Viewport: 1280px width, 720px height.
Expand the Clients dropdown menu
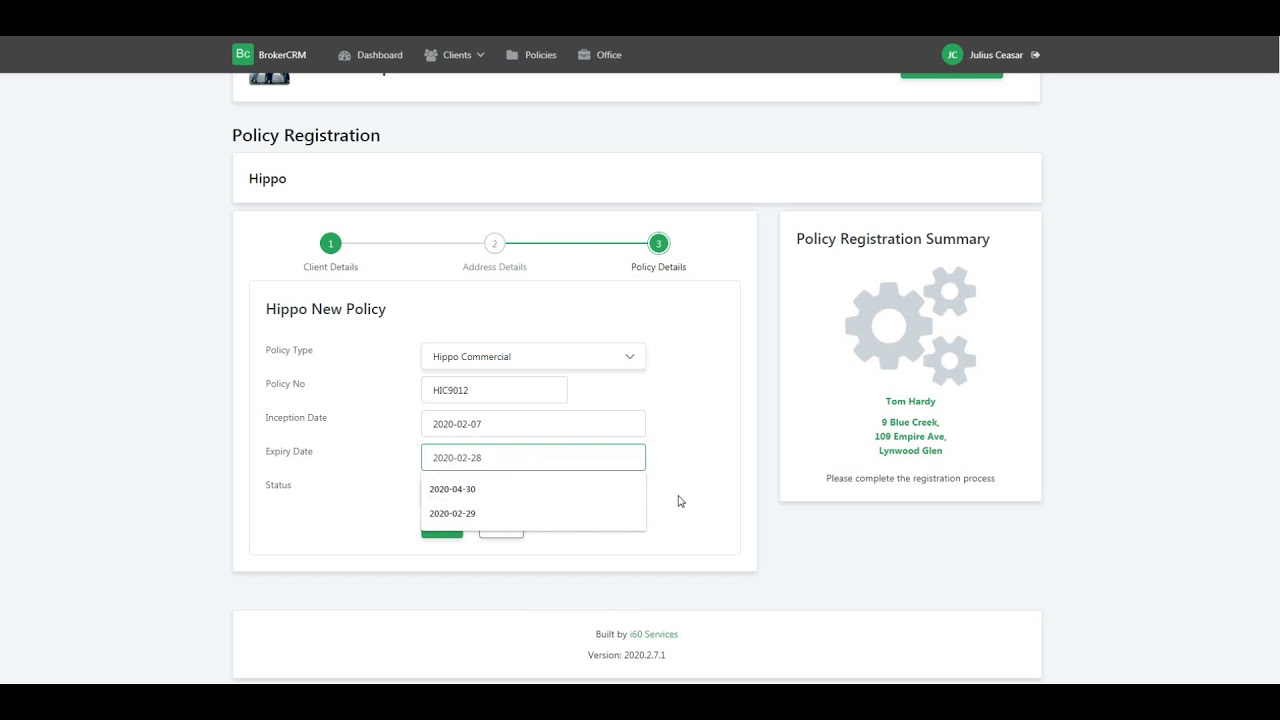(454, 55)
